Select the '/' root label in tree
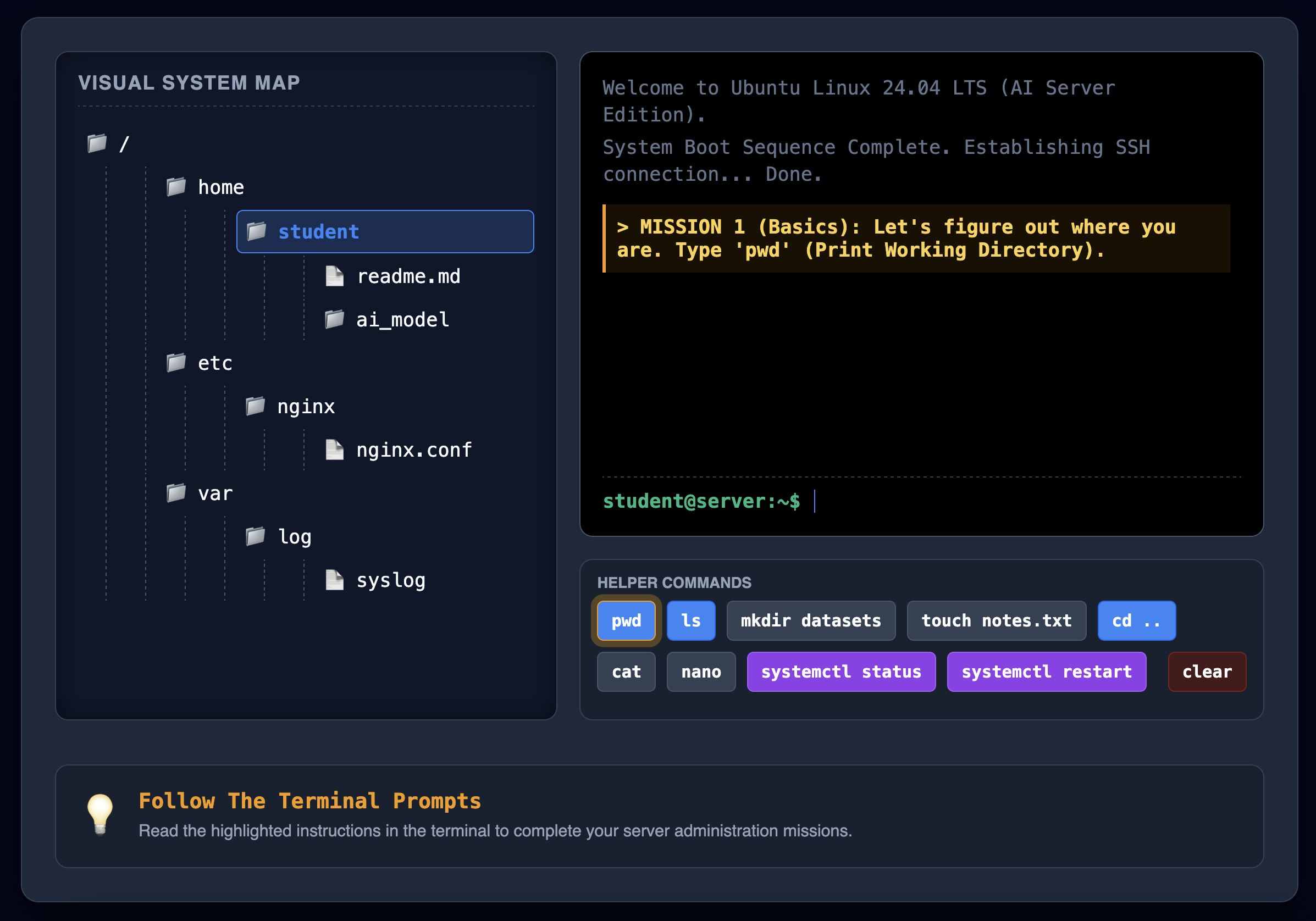The height and width of the screenshot is (921, 1316). pos(124,144)
